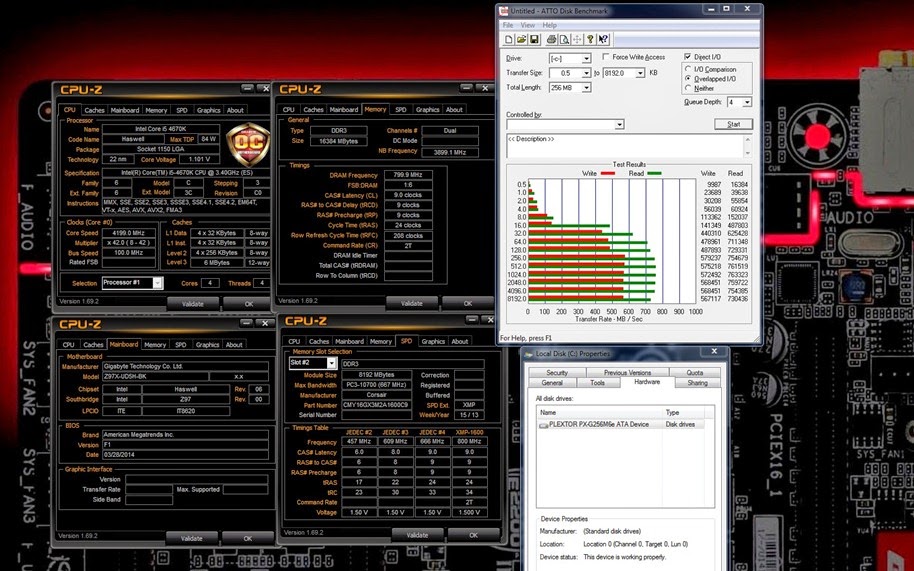Switch to Caches tab in CPU-Z processor window
914x571 pixels.
(x=94, y=110)
